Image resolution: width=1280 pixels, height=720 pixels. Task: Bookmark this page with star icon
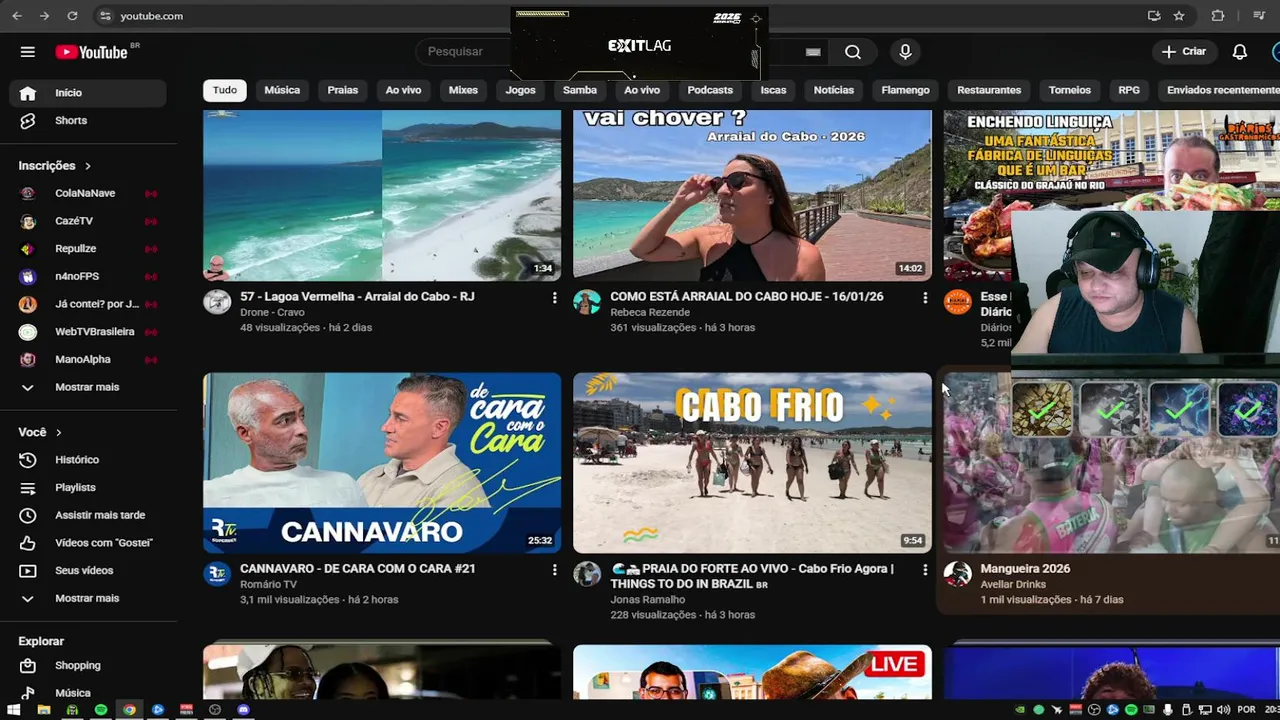(1179, 16)
